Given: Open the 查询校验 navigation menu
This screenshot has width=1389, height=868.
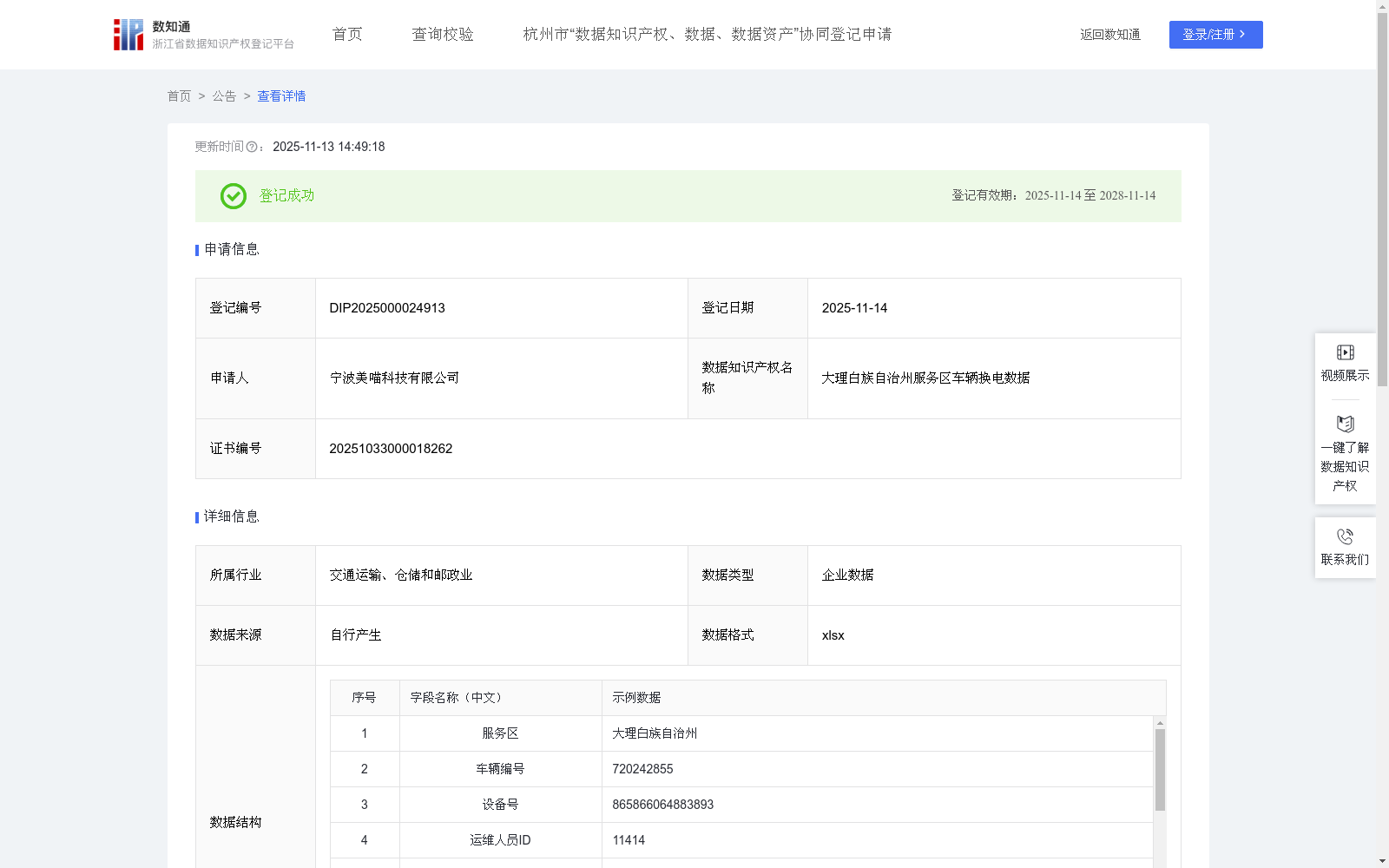Looking at the screenshot, I should (443, 34).
